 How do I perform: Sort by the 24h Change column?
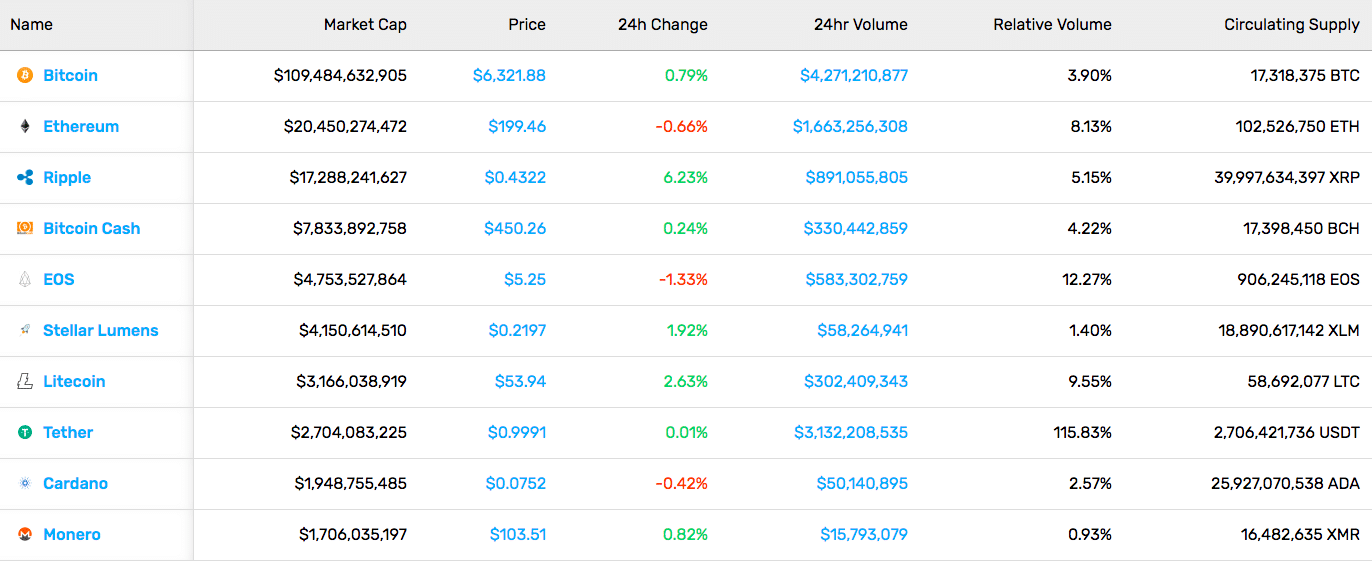point(662,24)
